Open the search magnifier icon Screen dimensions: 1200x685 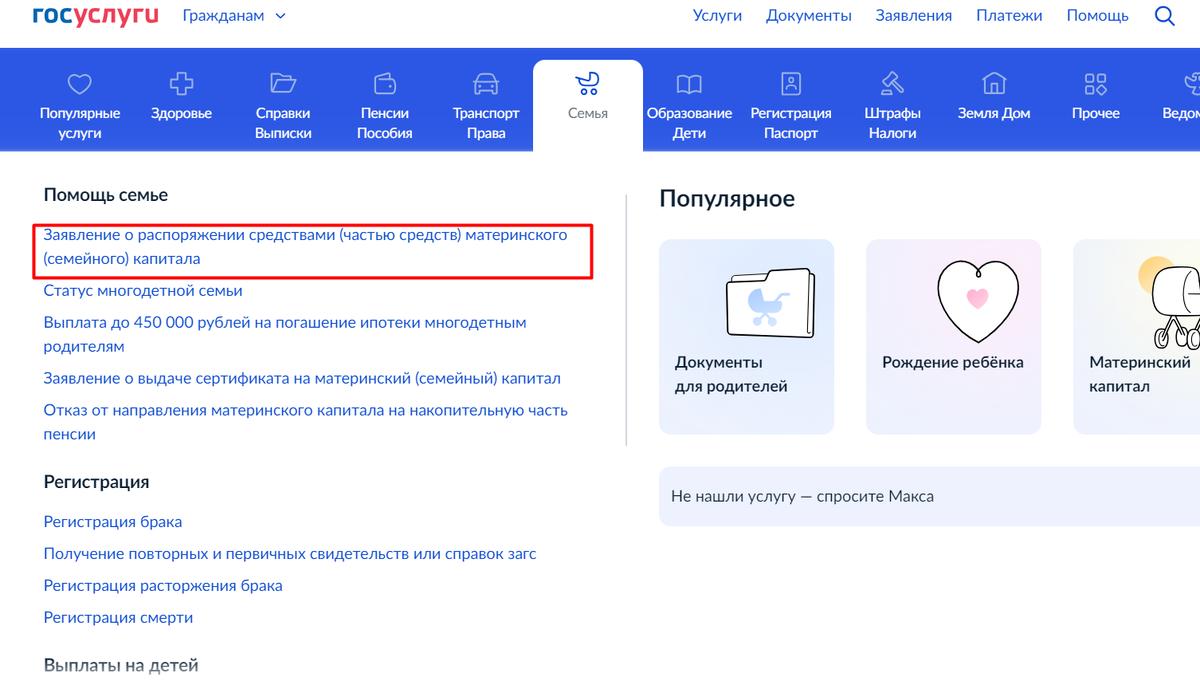[1164, 16]
